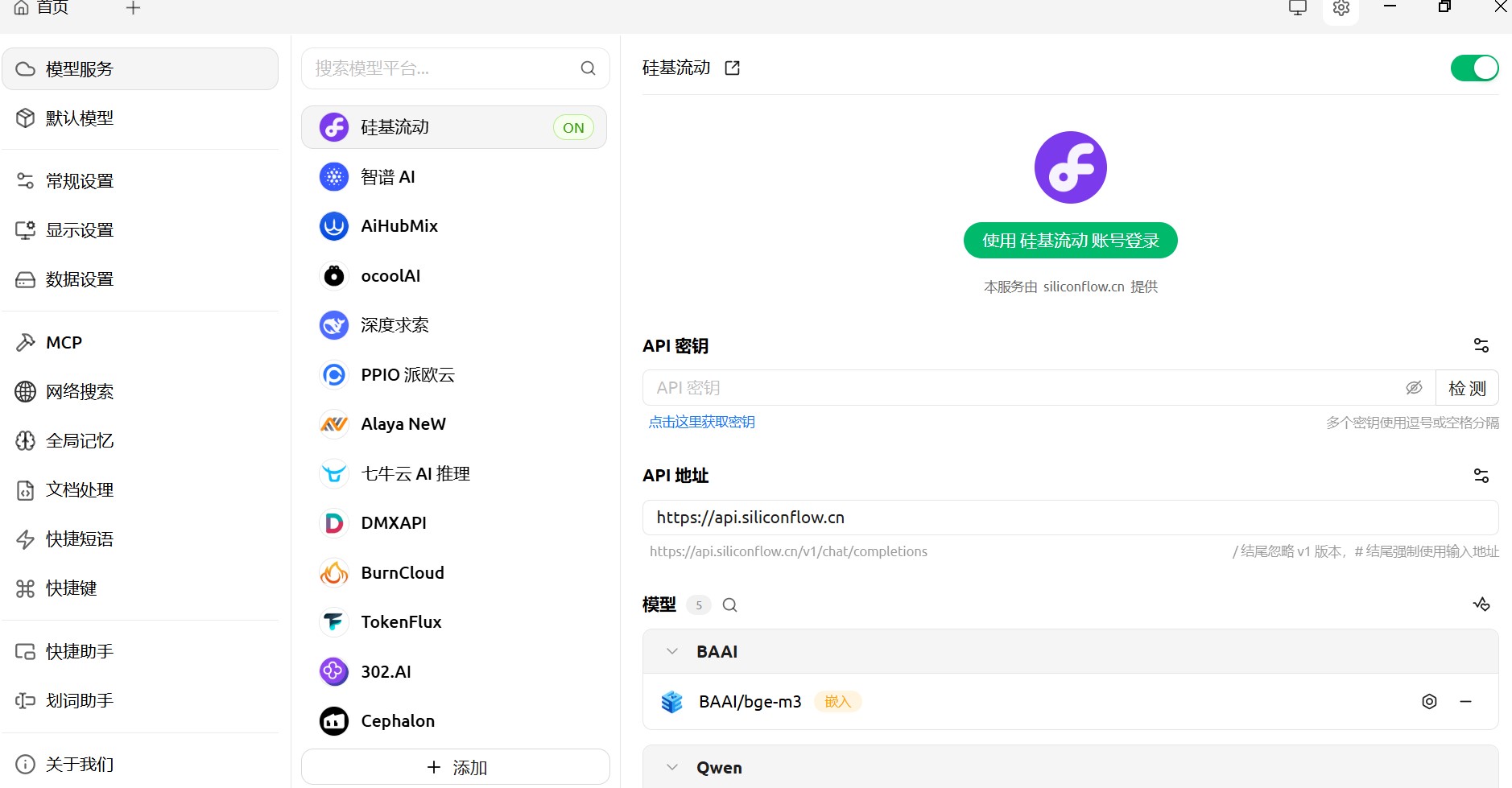
Task: Select 七牛云 AI 推理 provider icon
Action: pyautogui.click(x=334, y=473)
